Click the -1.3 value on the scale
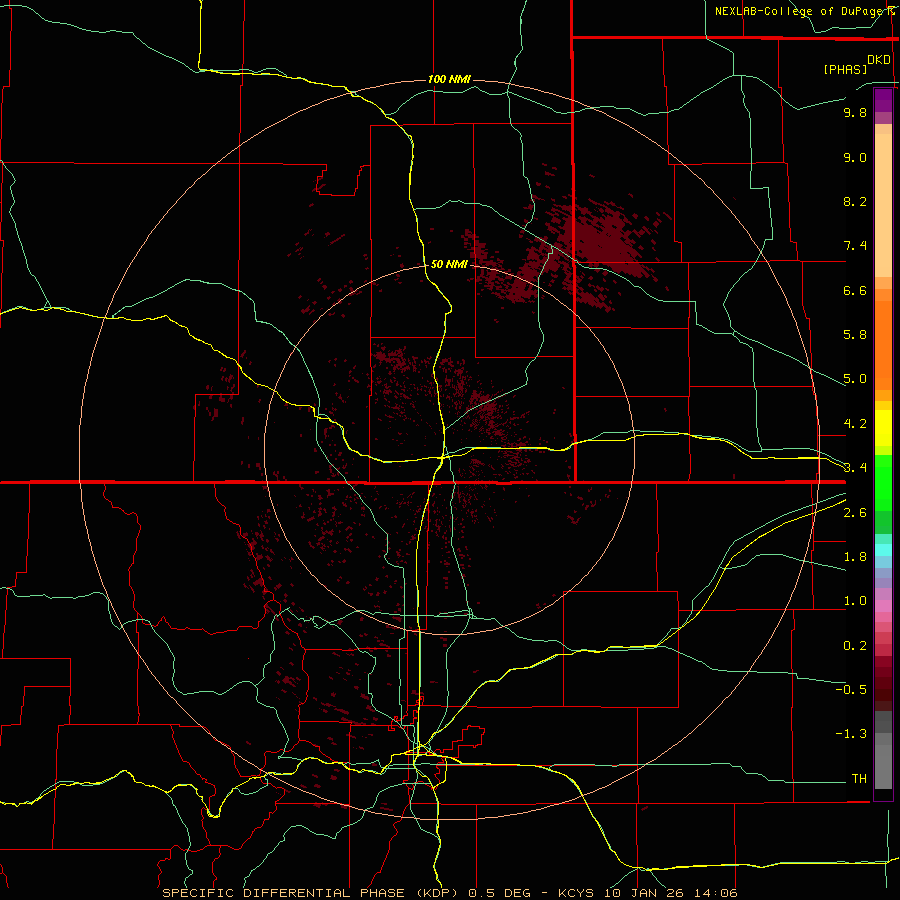Image resolution: width=900 pixels, height=900 pixels. click(x=851, y=734)
